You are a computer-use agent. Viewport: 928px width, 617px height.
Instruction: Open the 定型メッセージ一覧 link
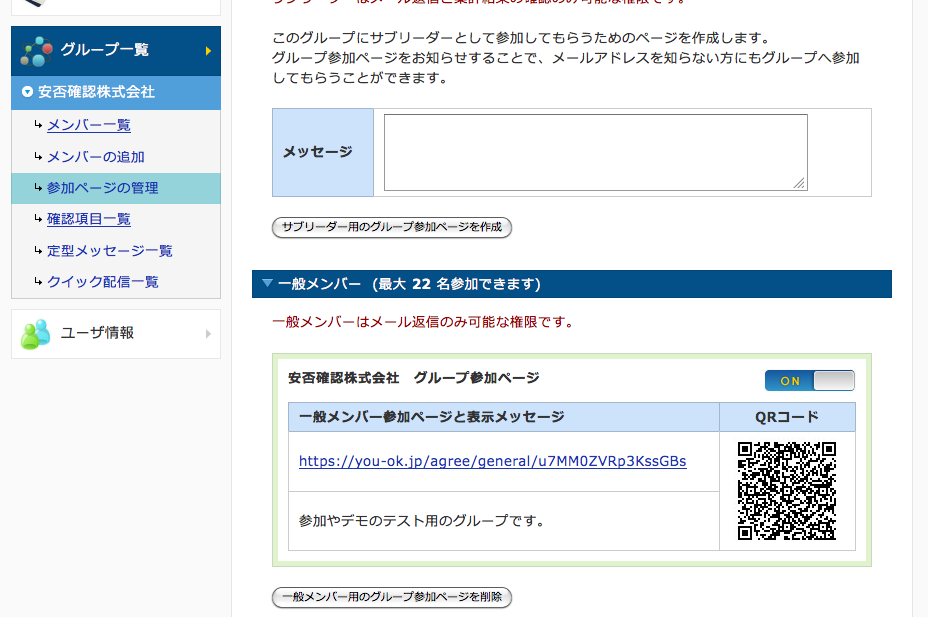pyautogui.click(x=109, y=251)
